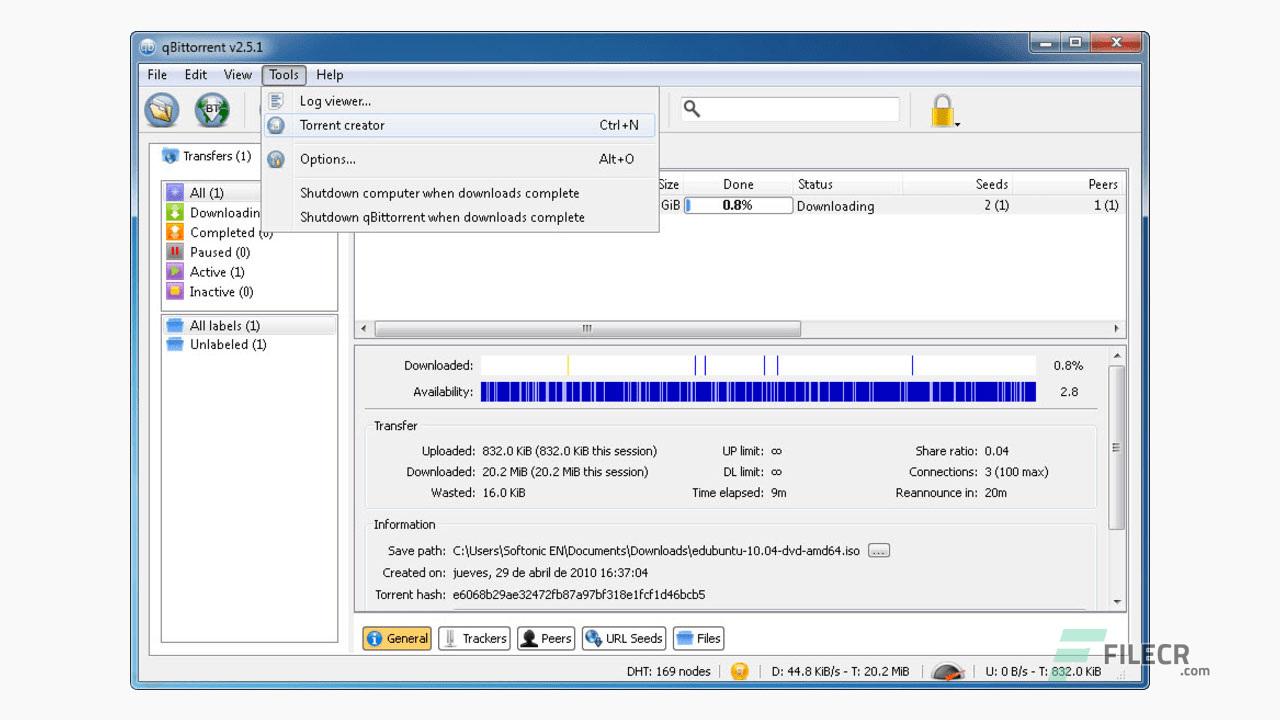1280x720 pixels.
Task: Sort by the Status column header
Action: [848, 184]
